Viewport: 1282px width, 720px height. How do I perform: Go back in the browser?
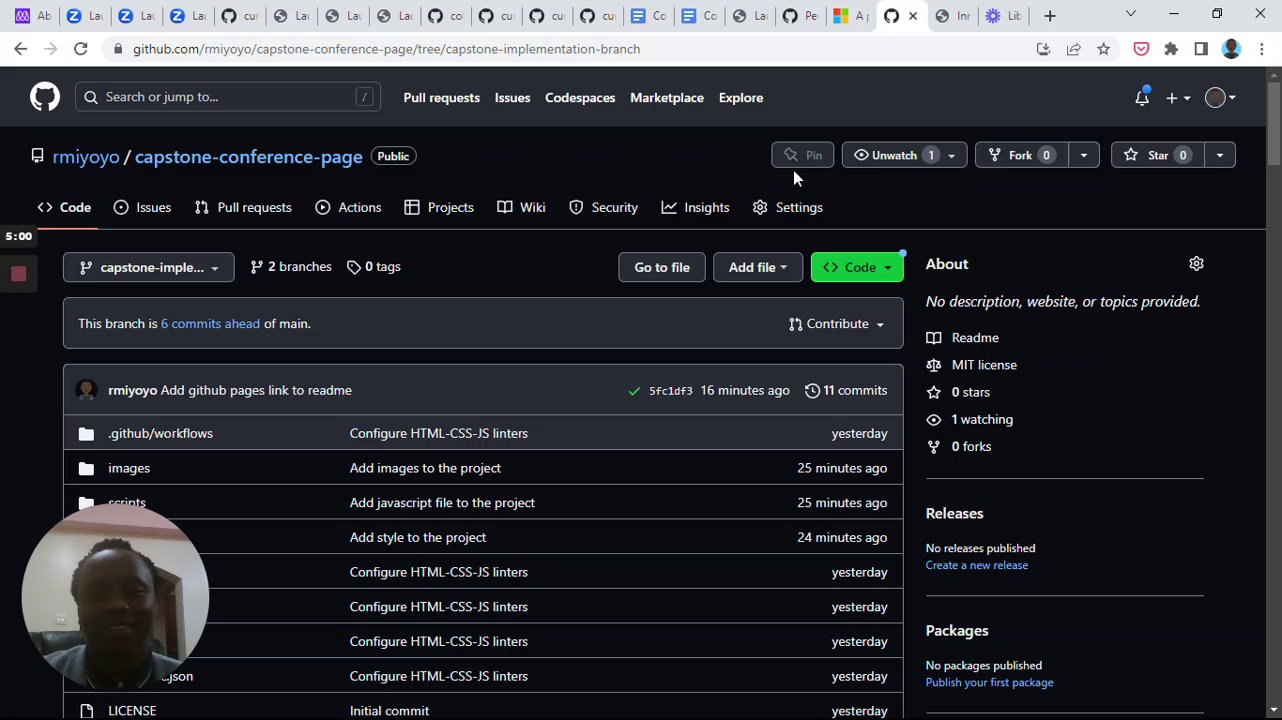click(x=21, y=49)
